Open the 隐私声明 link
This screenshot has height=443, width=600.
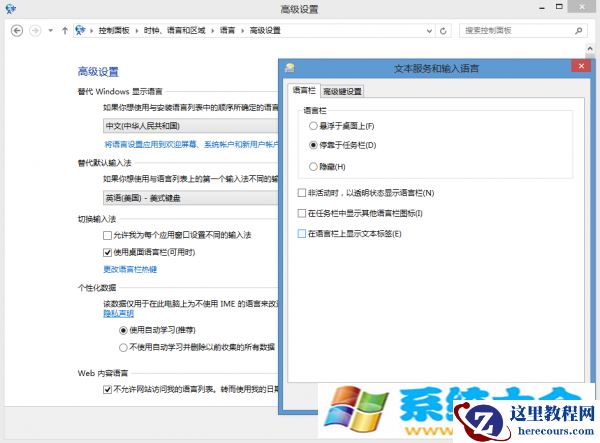tap(119, 314)
